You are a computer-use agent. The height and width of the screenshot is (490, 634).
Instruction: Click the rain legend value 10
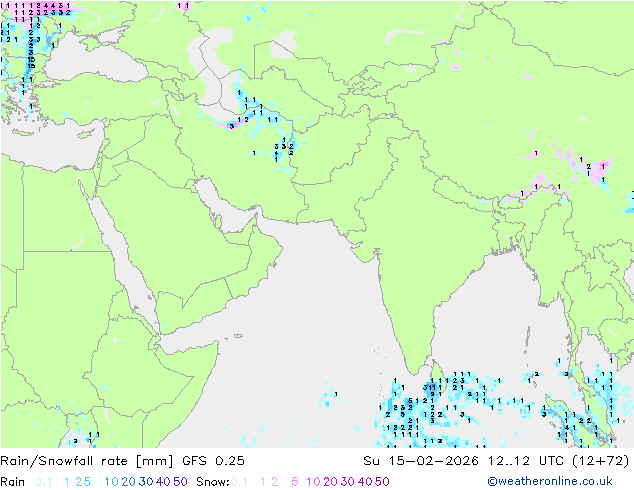111,482
